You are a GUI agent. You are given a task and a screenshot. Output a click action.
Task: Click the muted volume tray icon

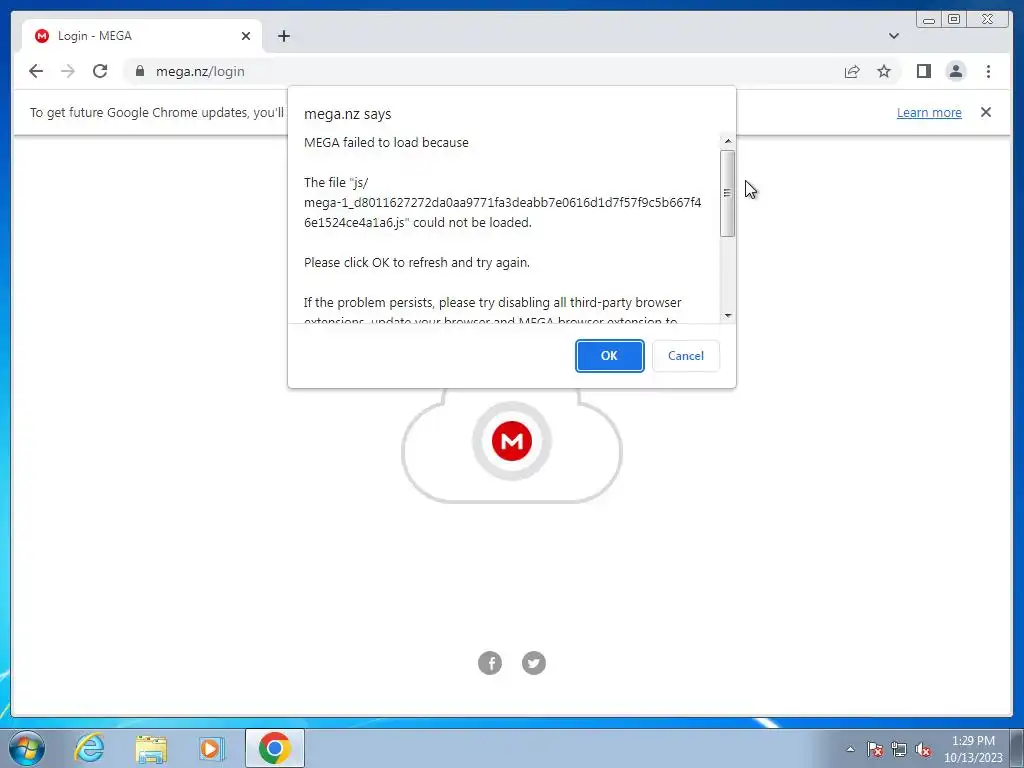[x=923, y=749]
